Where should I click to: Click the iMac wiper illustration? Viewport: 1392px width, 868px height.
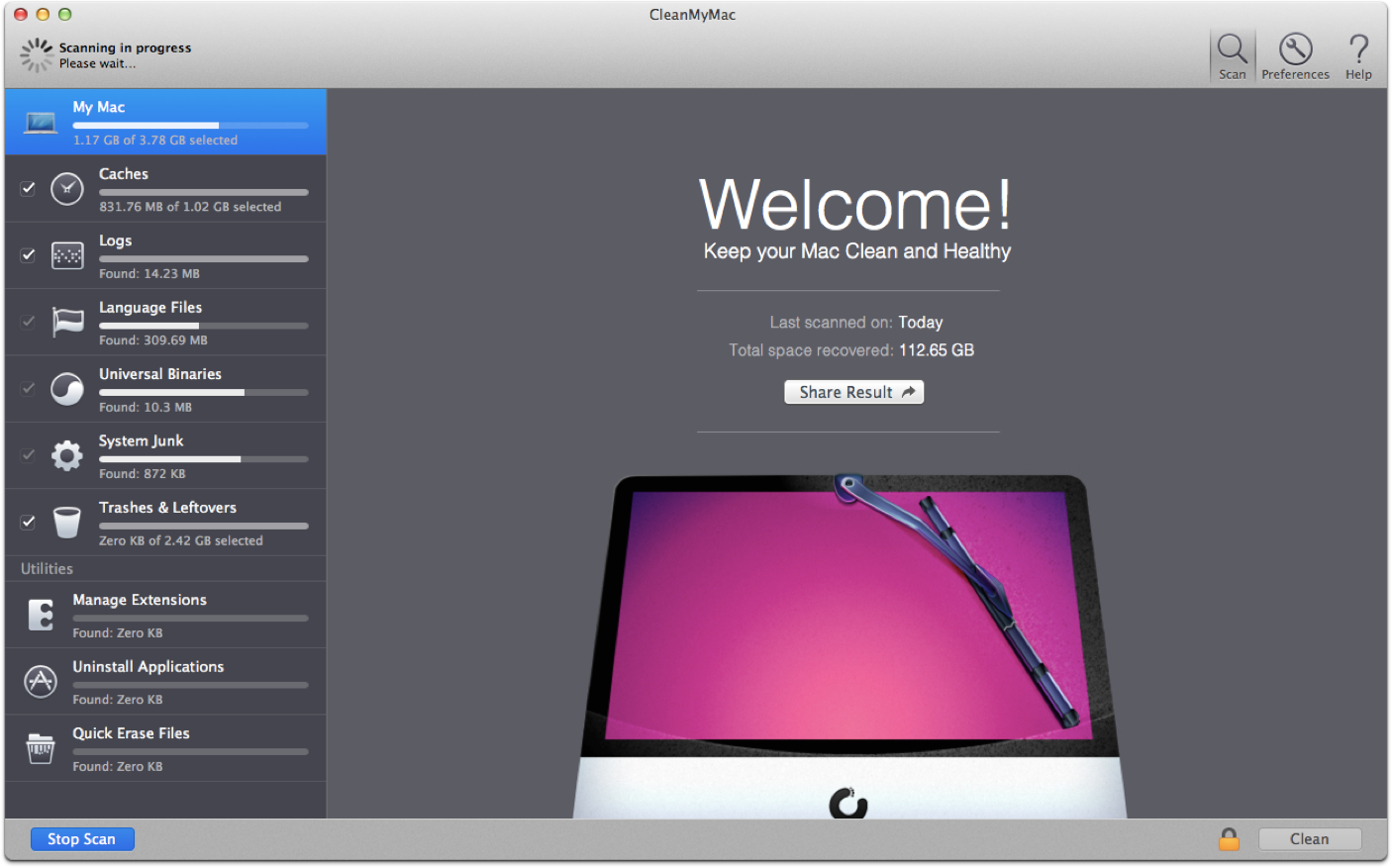(x=848, y=645)
